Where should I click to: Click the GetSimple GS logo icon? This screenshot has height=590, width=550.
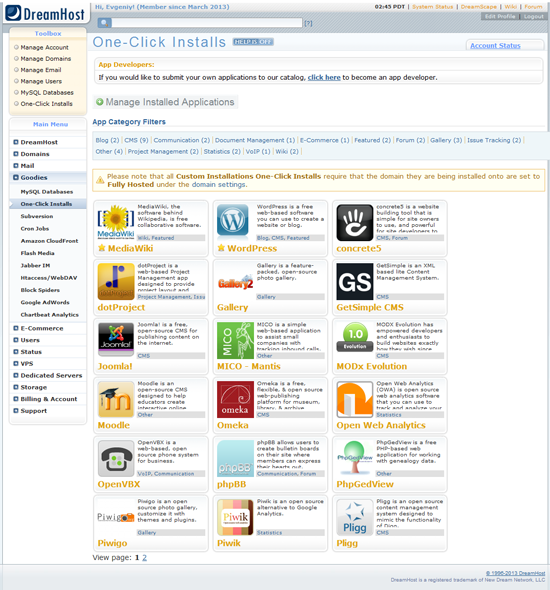354,281
